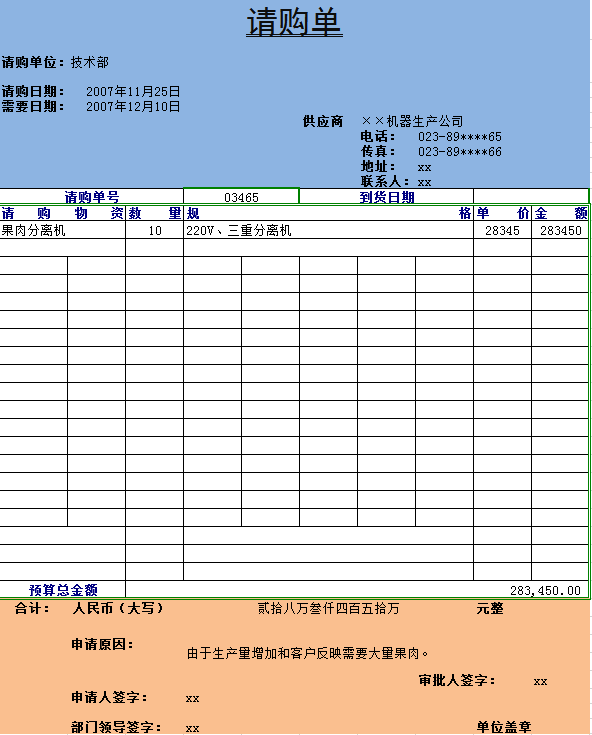Select the department value 技术部

[x=90, y=62]
